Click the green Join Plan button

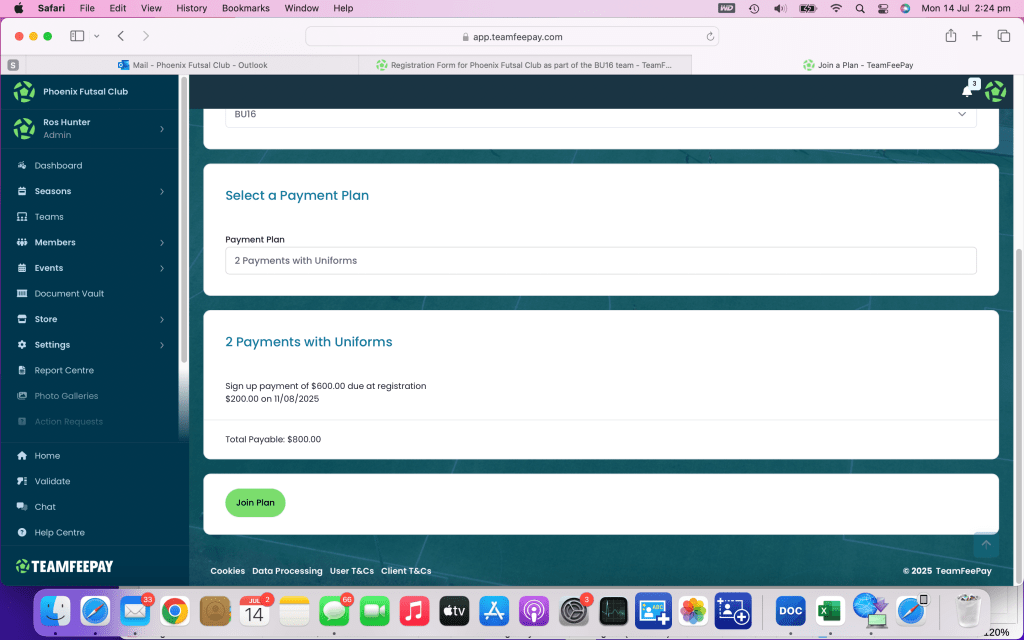point(255,503)
